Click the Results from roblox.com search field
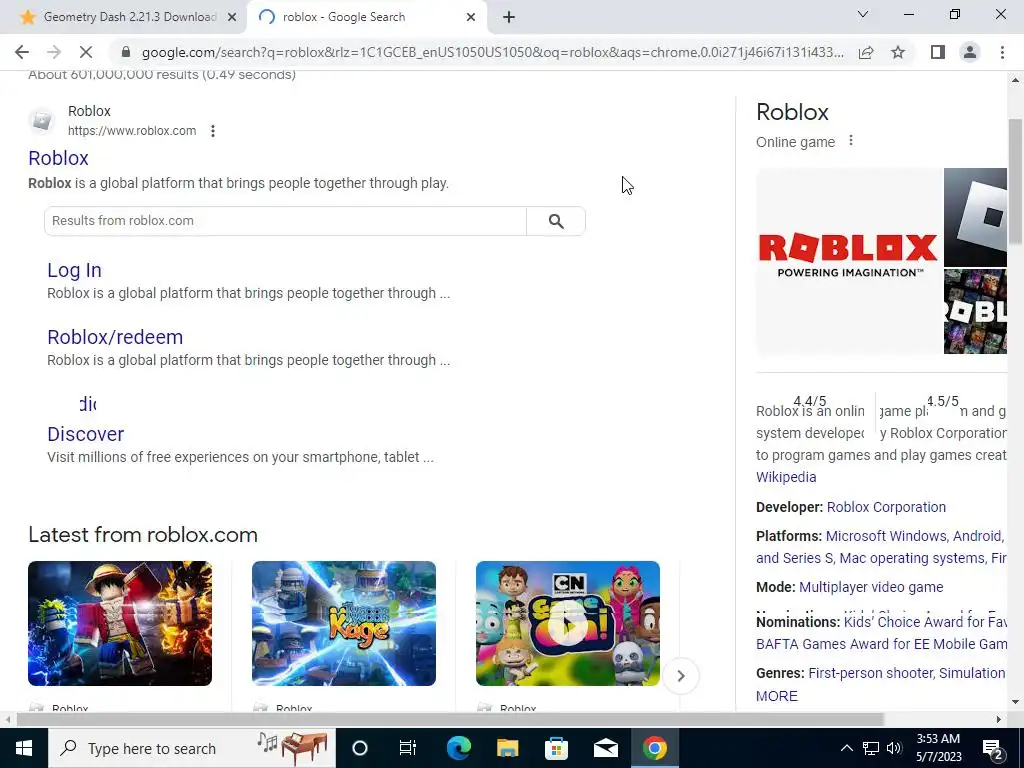Viewport: 1024px width, 768px height. [x=285, y=221]
